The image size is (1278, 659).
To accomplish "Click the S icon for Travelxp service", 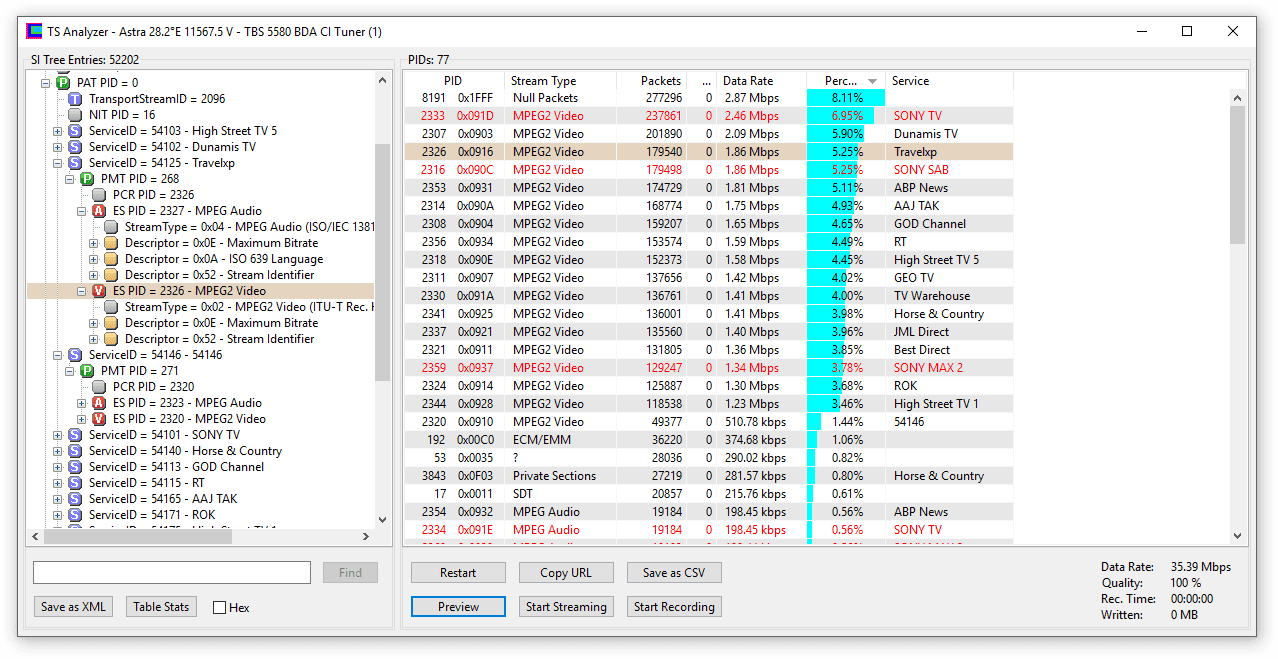I will (x=75, y=163).
